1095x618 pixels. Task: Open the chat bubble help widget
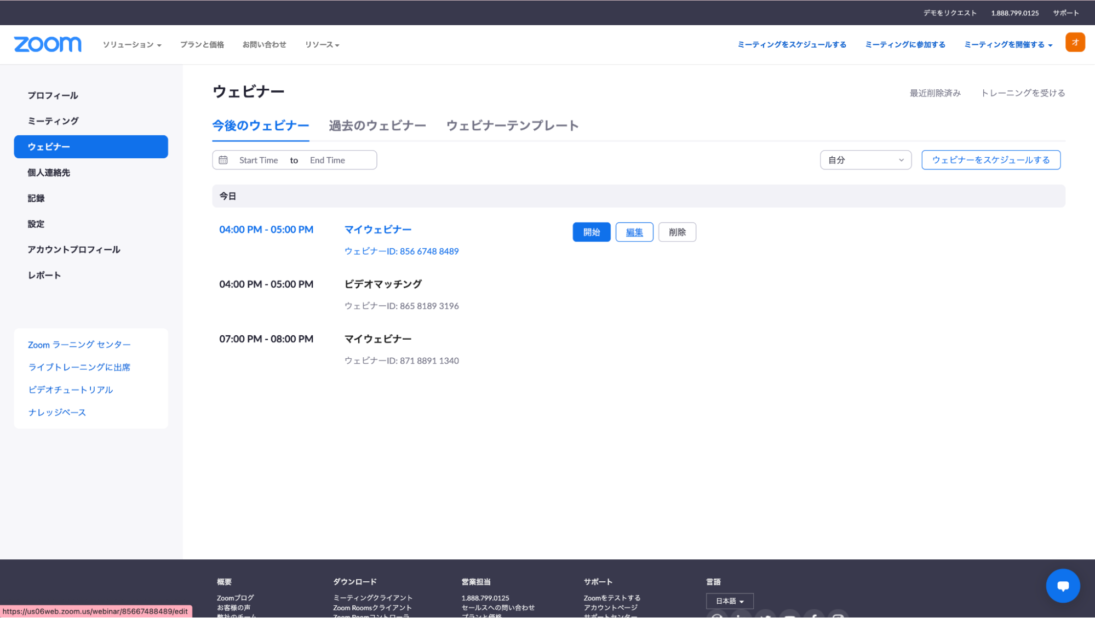pyautogui.click(x=1063, y=586)
